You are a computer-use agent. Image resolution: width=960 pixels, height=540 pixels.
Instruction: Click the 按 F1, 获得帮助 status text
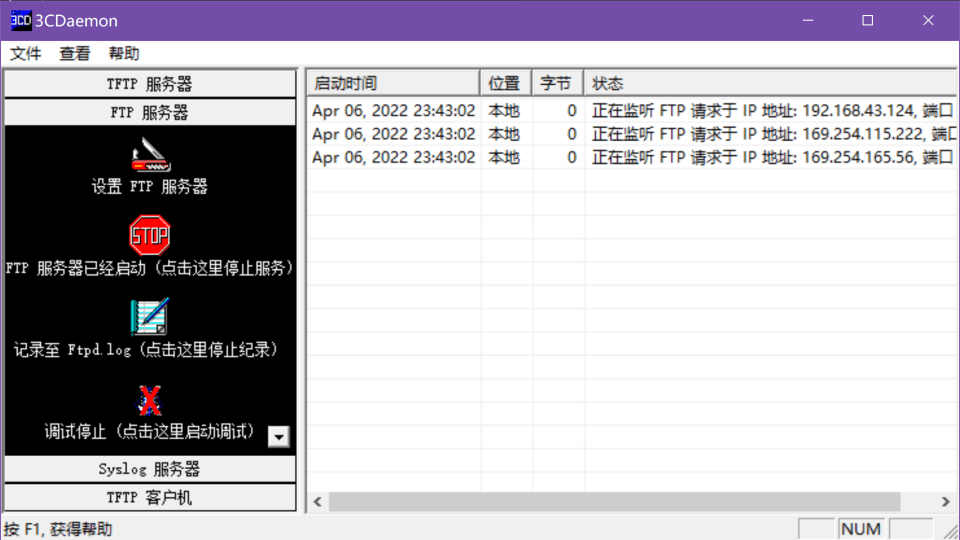coord(58,529)
